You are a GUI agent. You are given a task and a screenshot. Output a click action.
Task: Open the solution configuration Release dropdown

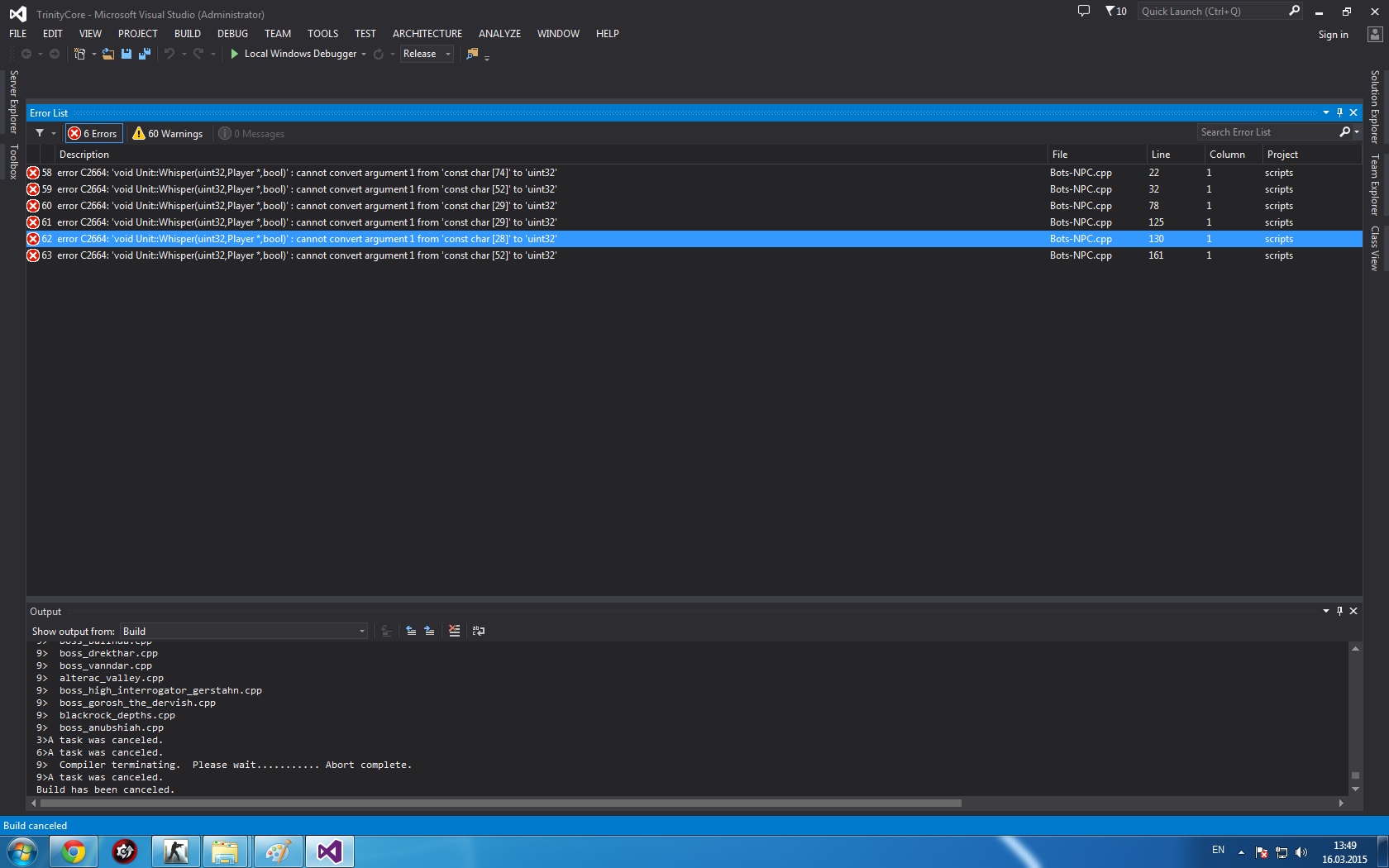[427, 54]
